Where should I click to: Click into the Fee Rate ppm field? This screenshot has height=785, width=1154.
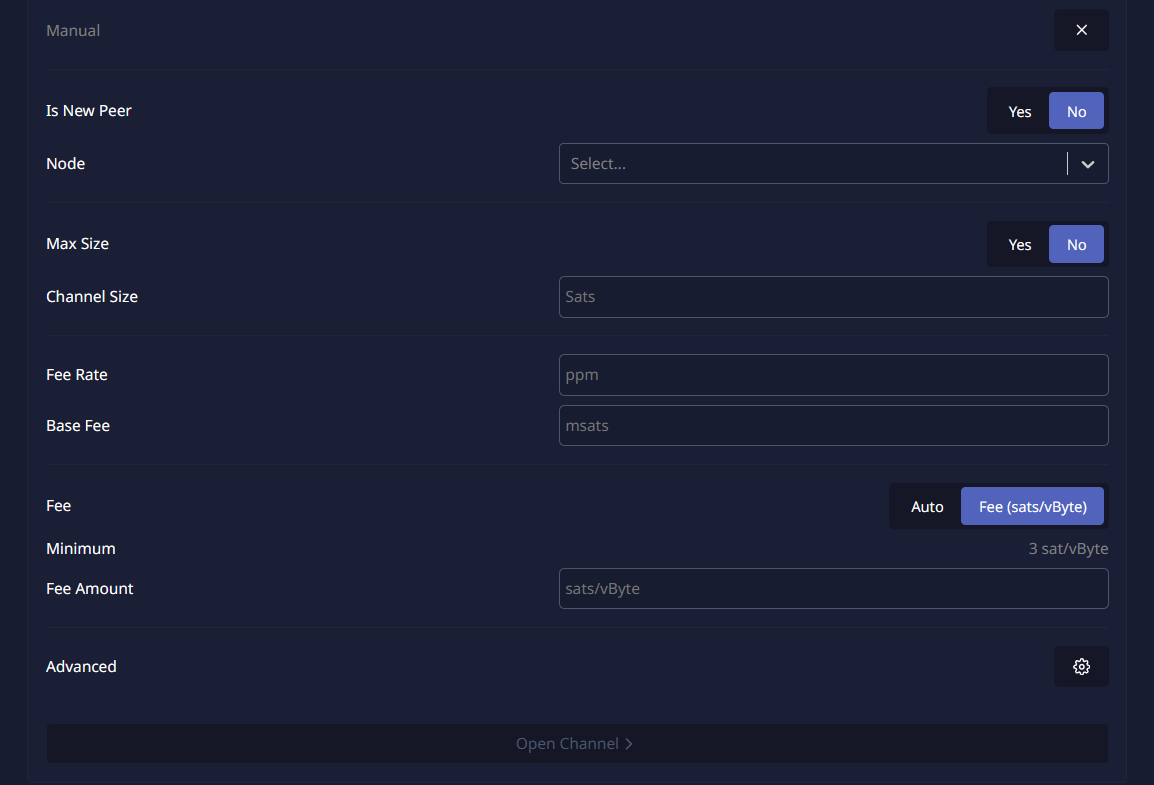(833, 375)
